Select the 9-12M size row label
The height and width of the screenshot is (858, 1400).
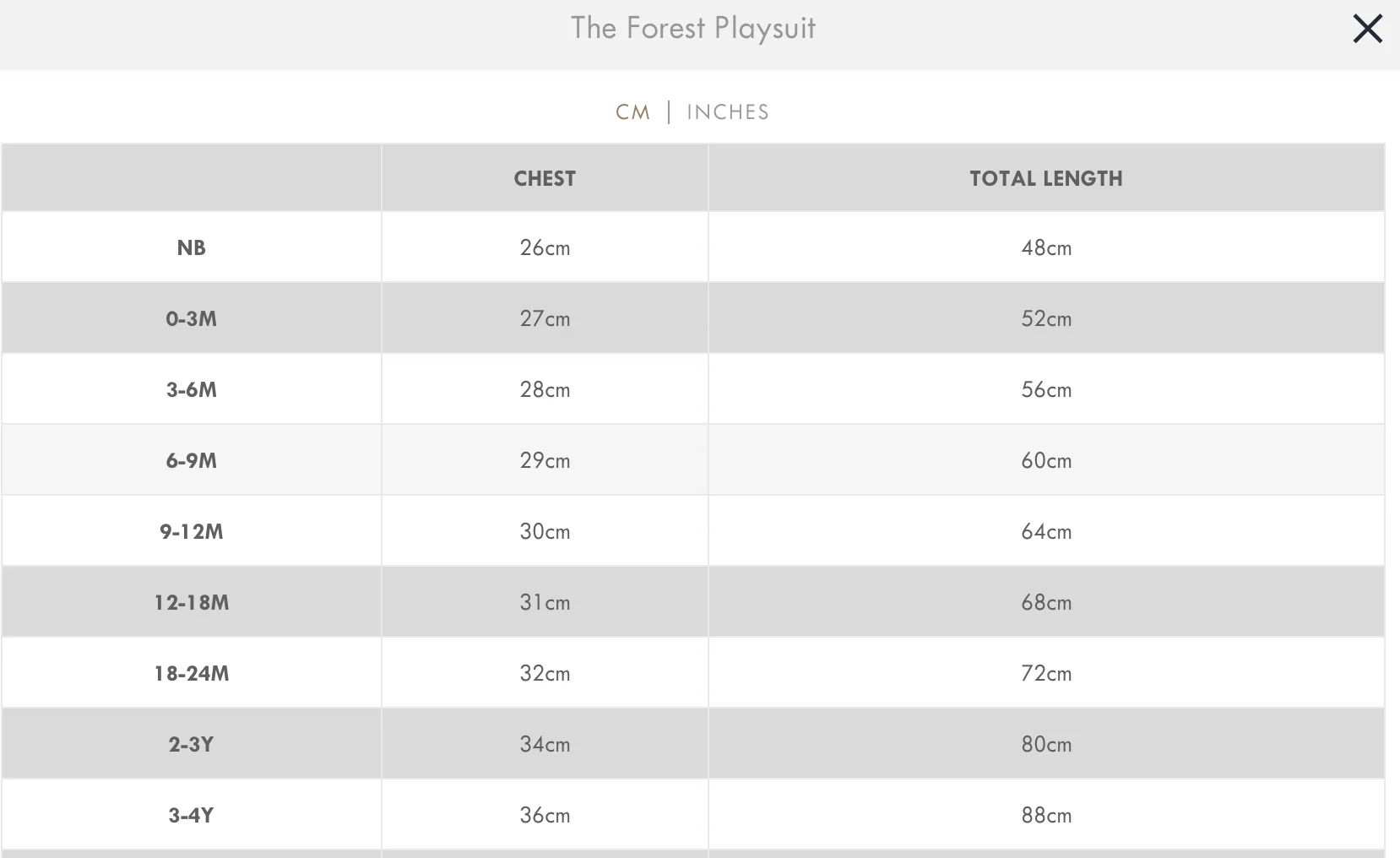pyautogui.click(x=191, y=531)
